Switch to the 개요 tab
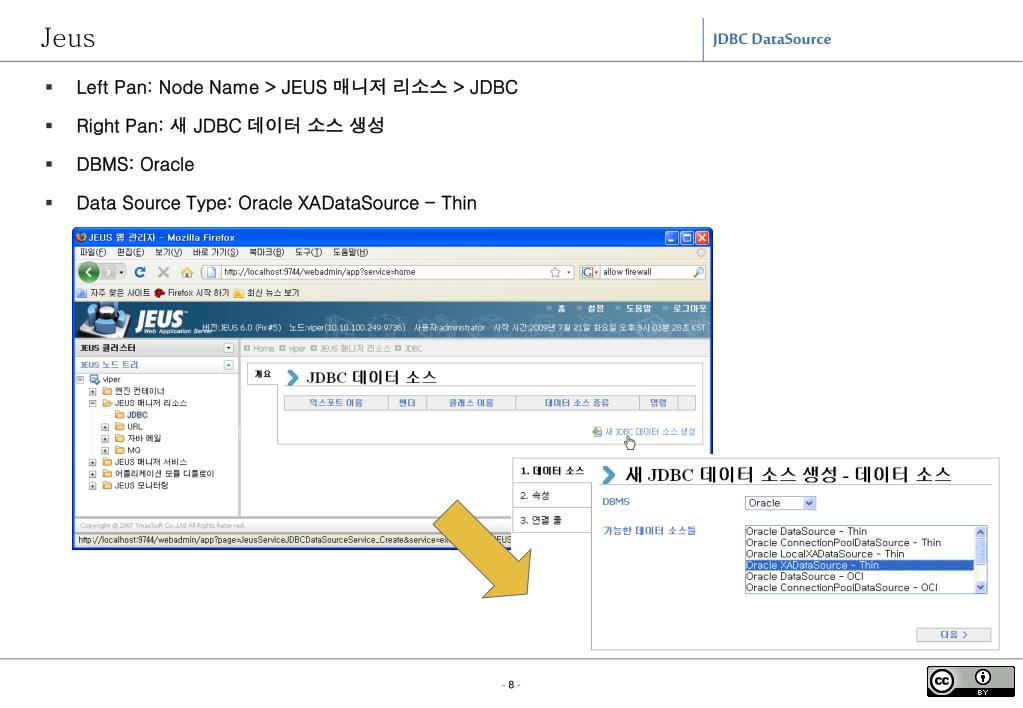 point(262,374)
